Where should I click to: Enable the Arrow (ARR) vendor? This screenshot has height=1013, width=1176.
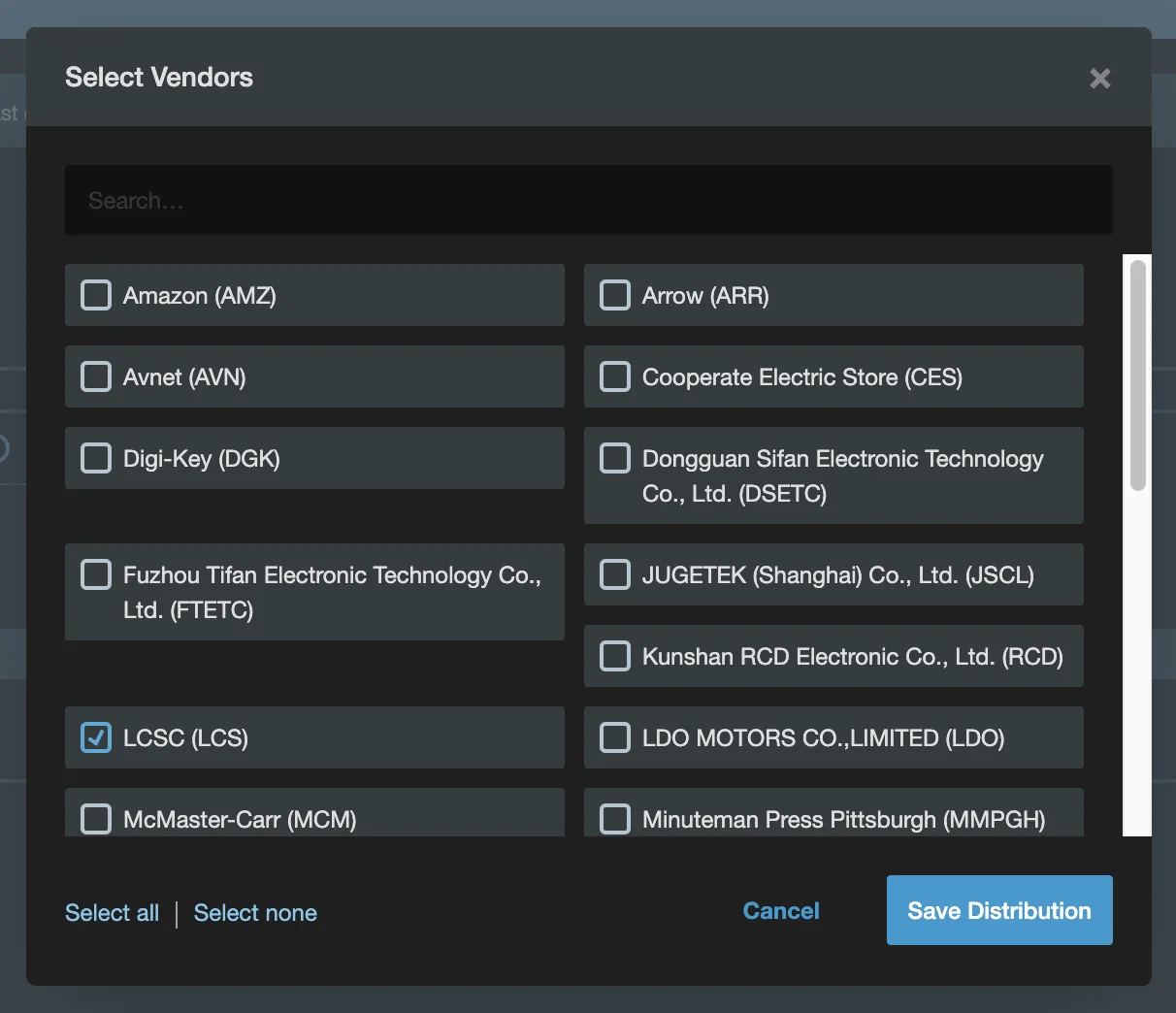click(x=615, y=295)
